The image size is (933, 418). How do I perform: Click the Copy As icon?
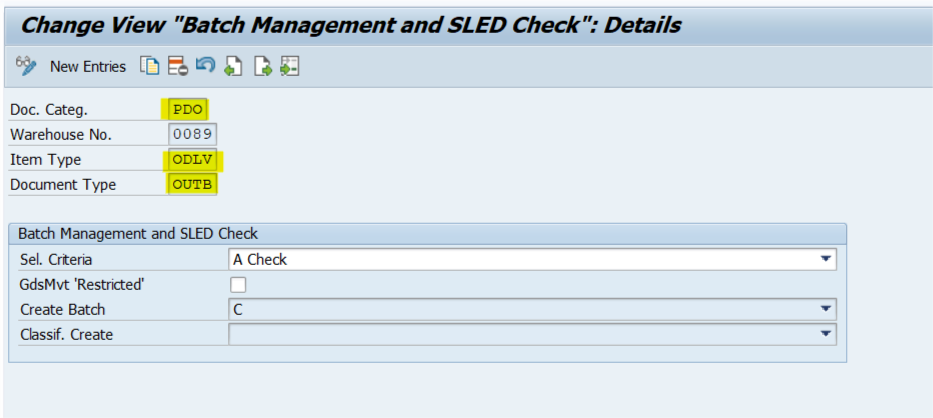[150, 66]
